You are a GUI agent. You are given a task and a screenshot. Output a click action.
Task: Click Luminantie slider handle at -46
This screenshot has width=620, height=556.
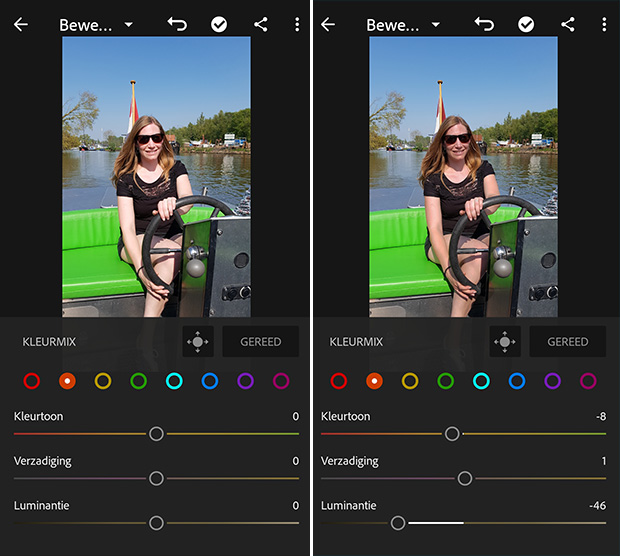[398, 523]
